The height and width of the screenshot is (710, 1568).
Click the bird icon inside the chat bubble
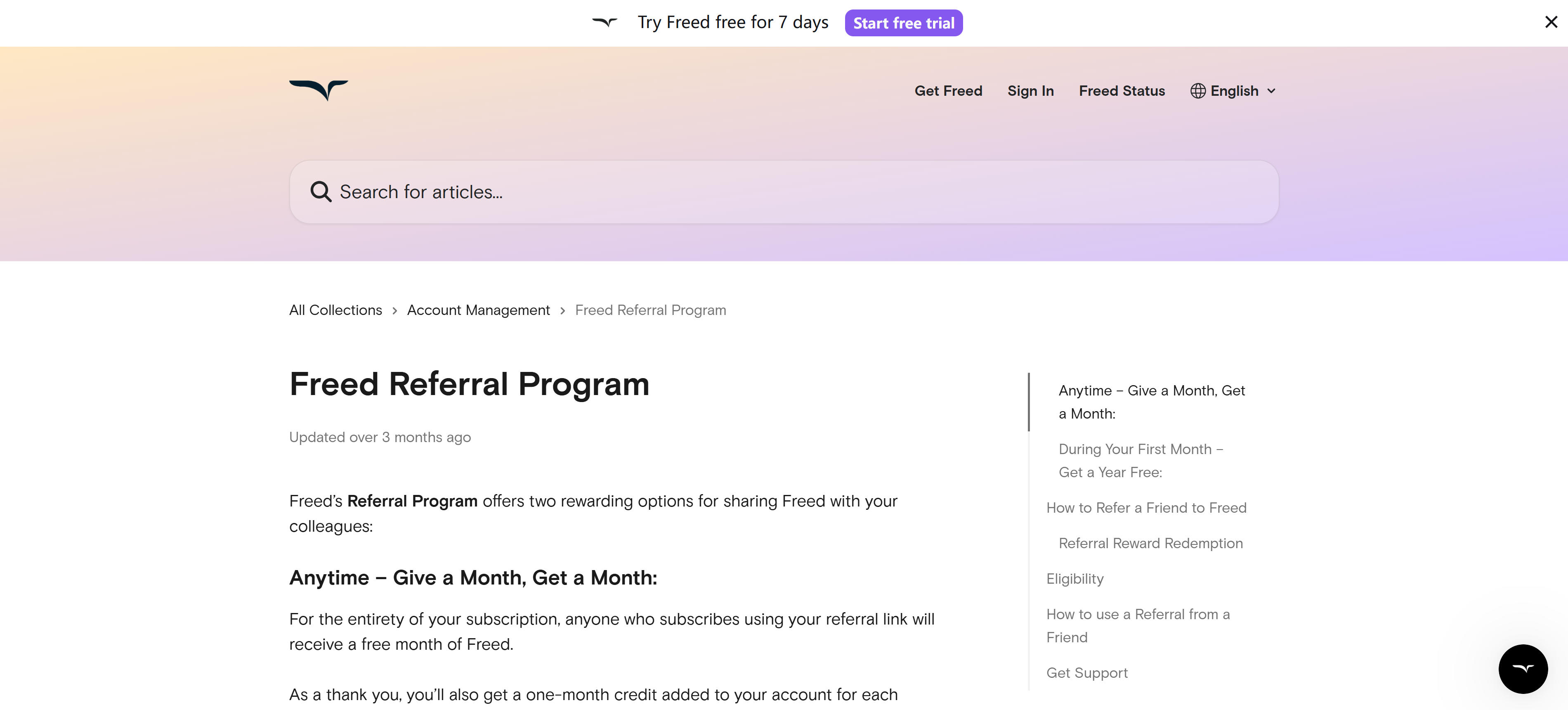pos(1523,669)
